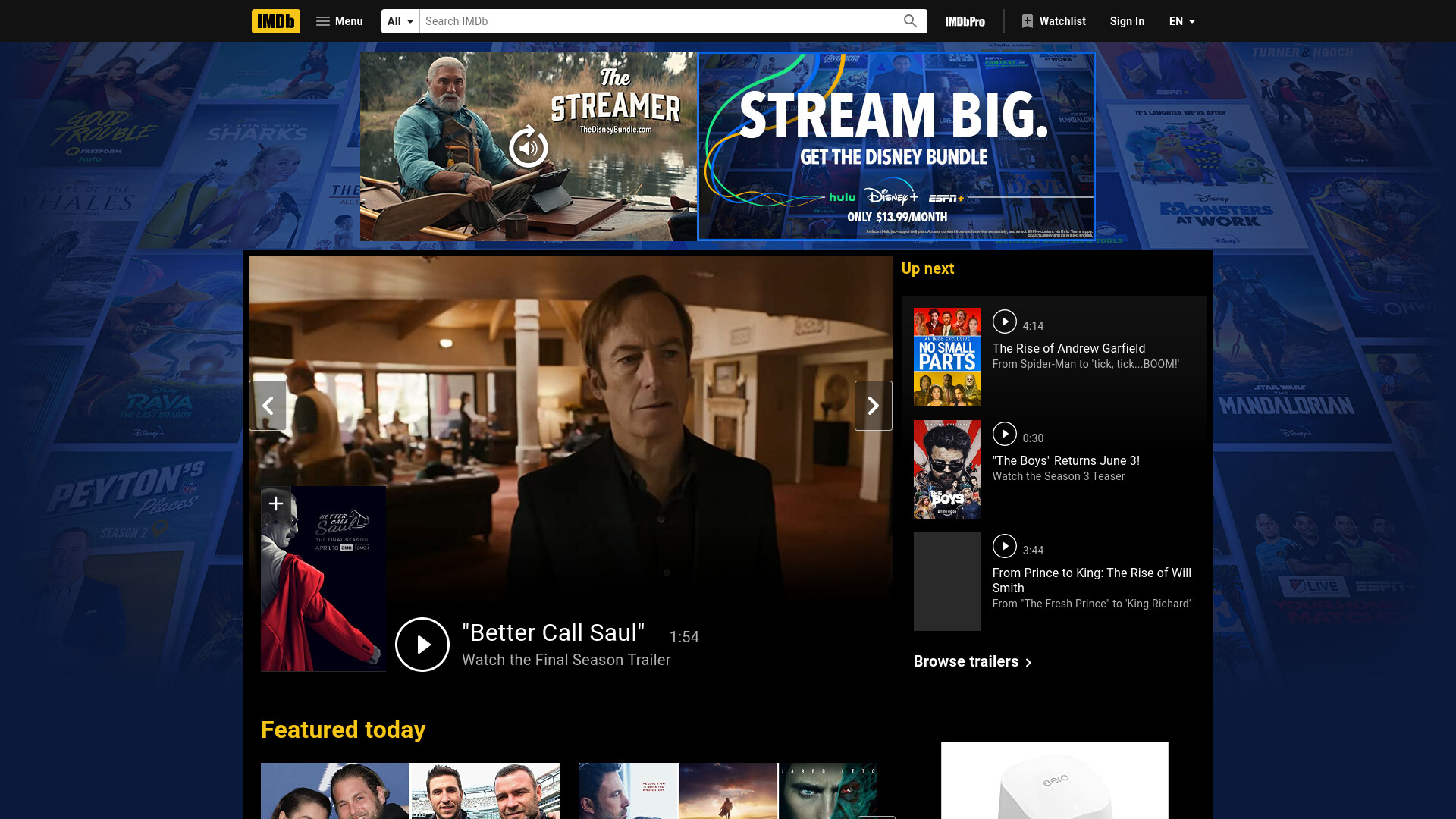Replay the ad video with sound
1456x819 pixels.
pos(529,147)
